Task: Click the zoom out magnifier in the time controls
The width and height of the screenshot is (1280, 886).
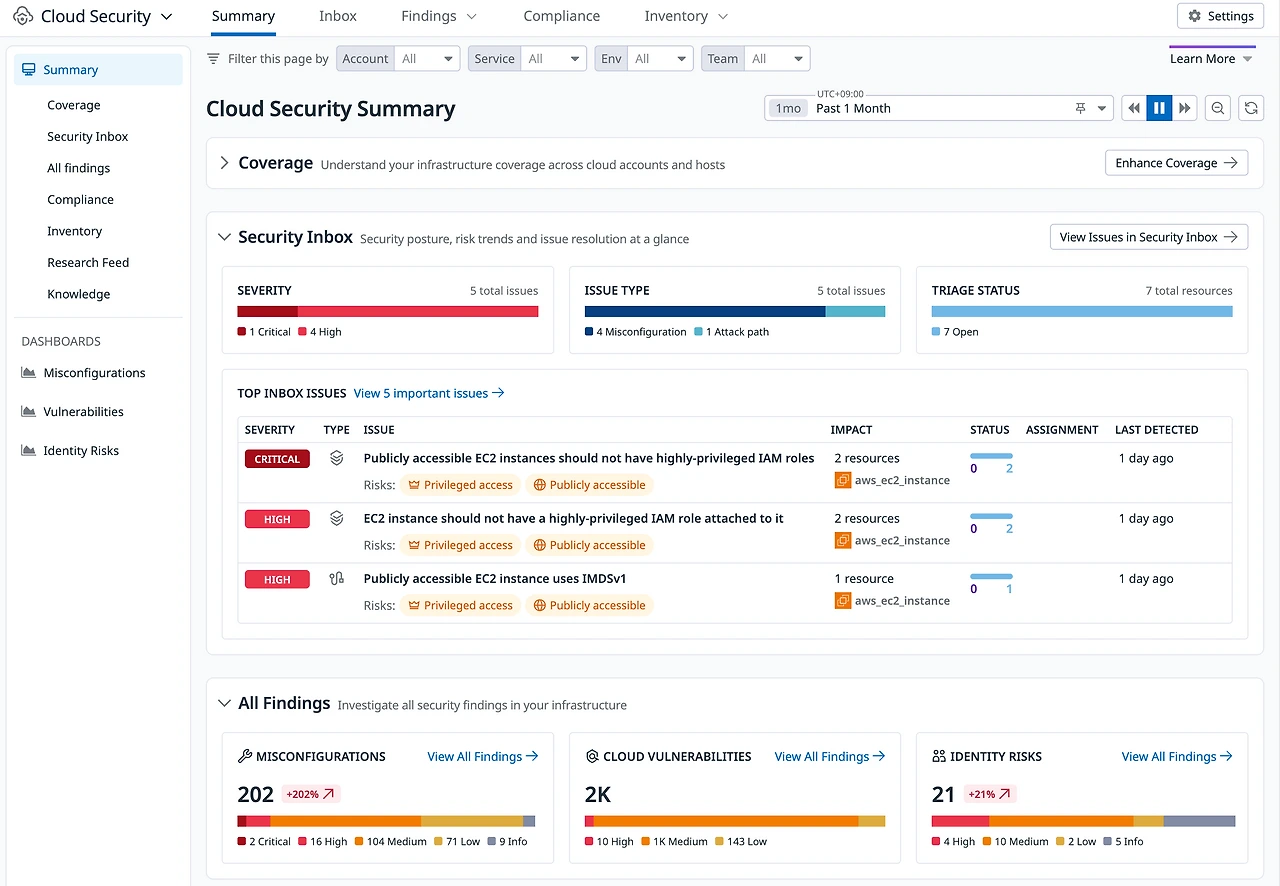Action: (x=1217, y=107)
